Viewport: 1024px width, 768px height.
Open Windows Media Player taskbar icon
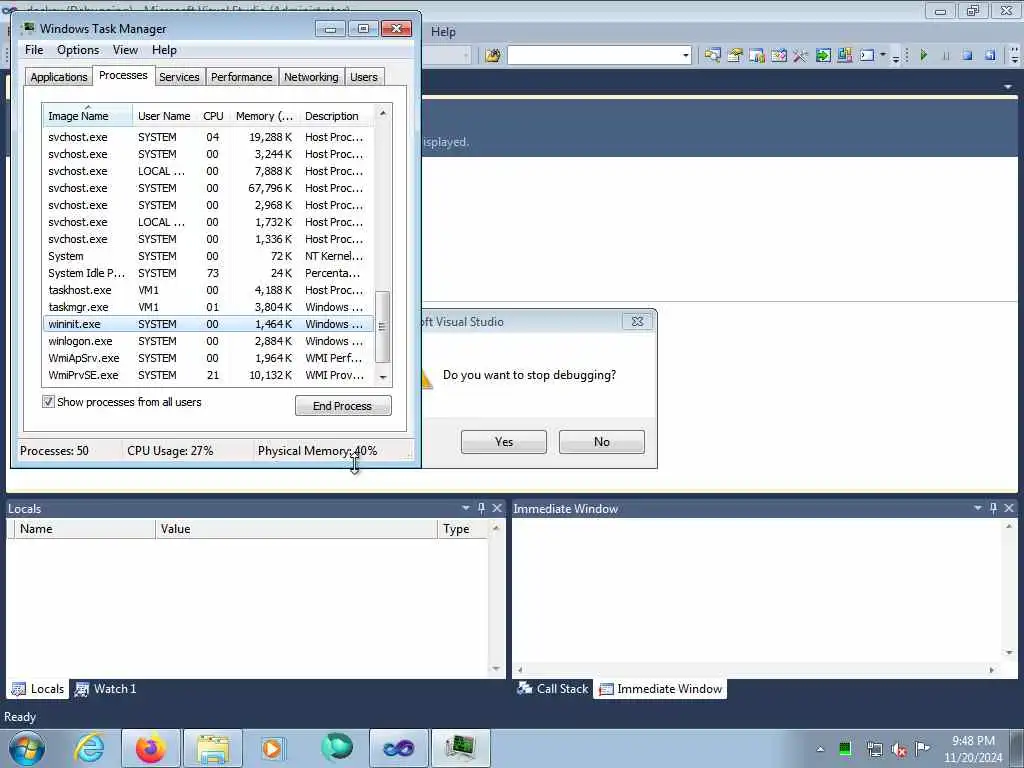272,748
